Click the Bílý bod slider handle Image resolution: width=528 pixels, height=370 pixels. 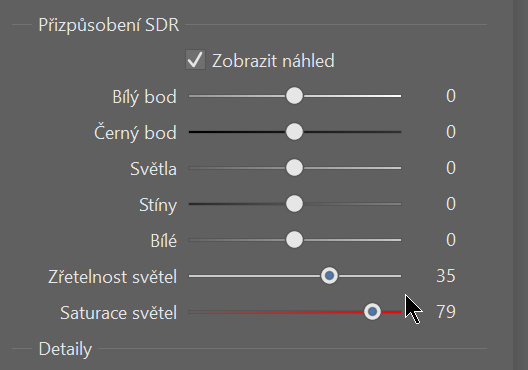click(294, 96)
